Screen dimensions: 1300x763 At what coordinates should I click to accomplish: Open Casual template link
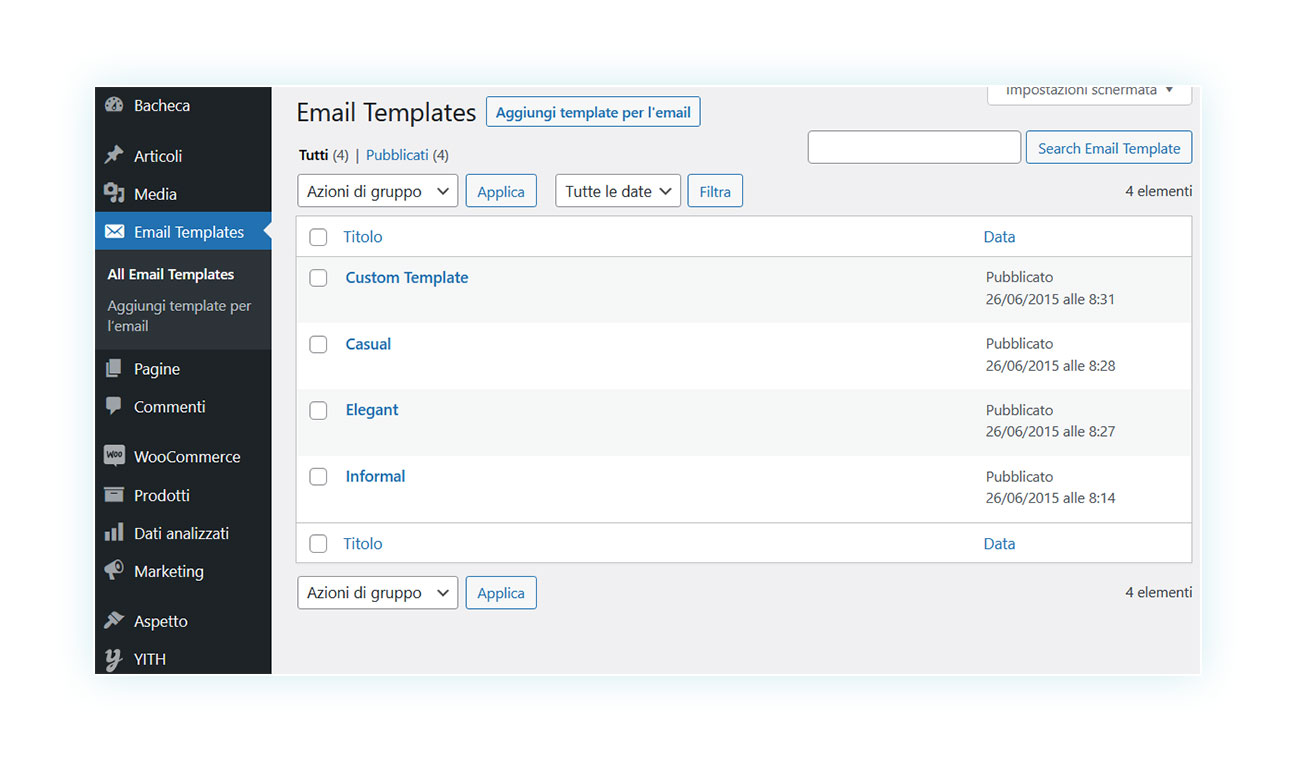[368, 344]
